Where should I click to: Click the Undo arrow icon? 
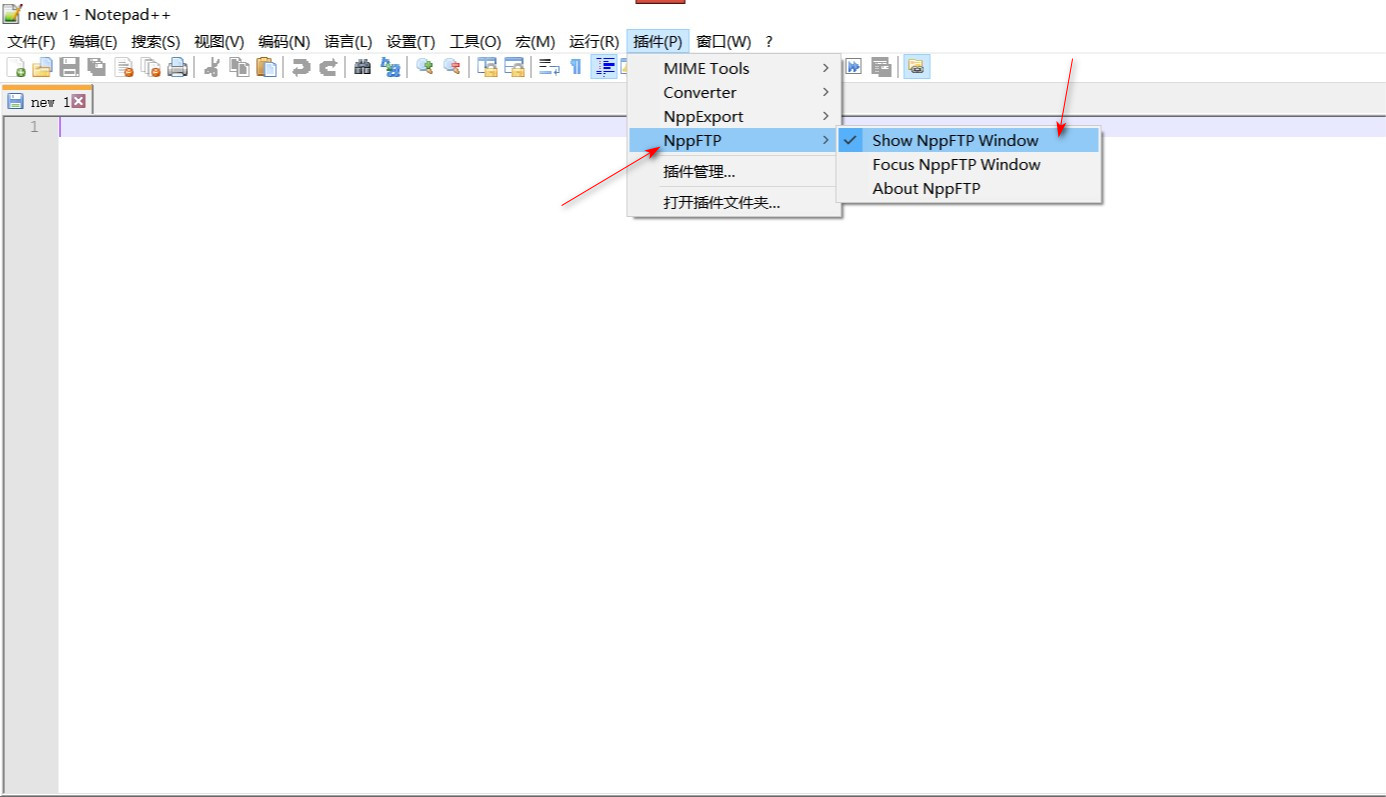[300, 67]
